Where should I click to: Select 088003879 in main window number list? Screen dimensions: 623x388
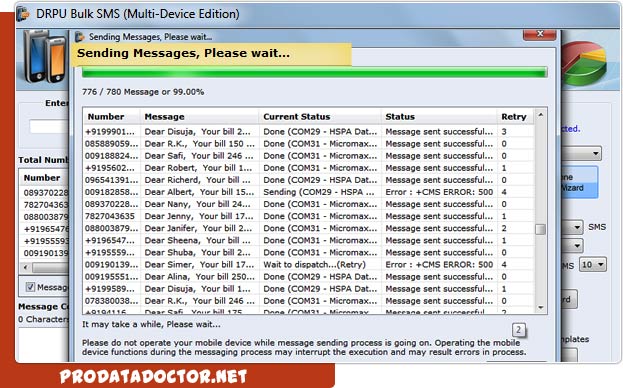[46, 217]
